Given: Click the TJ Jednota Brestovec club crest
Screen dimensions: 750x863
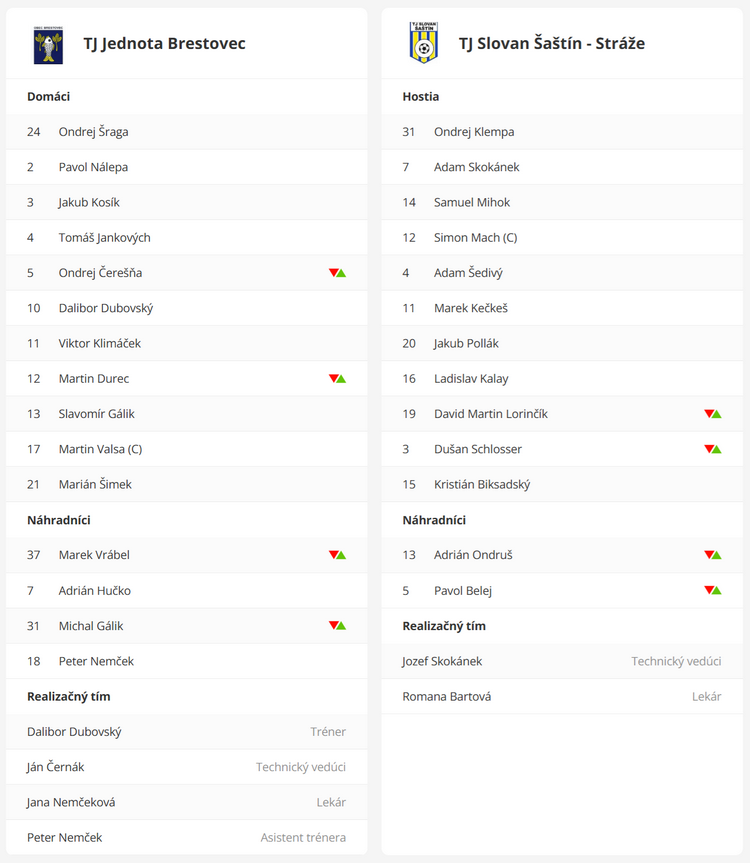Looking at the screenshot, I should point(48,44).
